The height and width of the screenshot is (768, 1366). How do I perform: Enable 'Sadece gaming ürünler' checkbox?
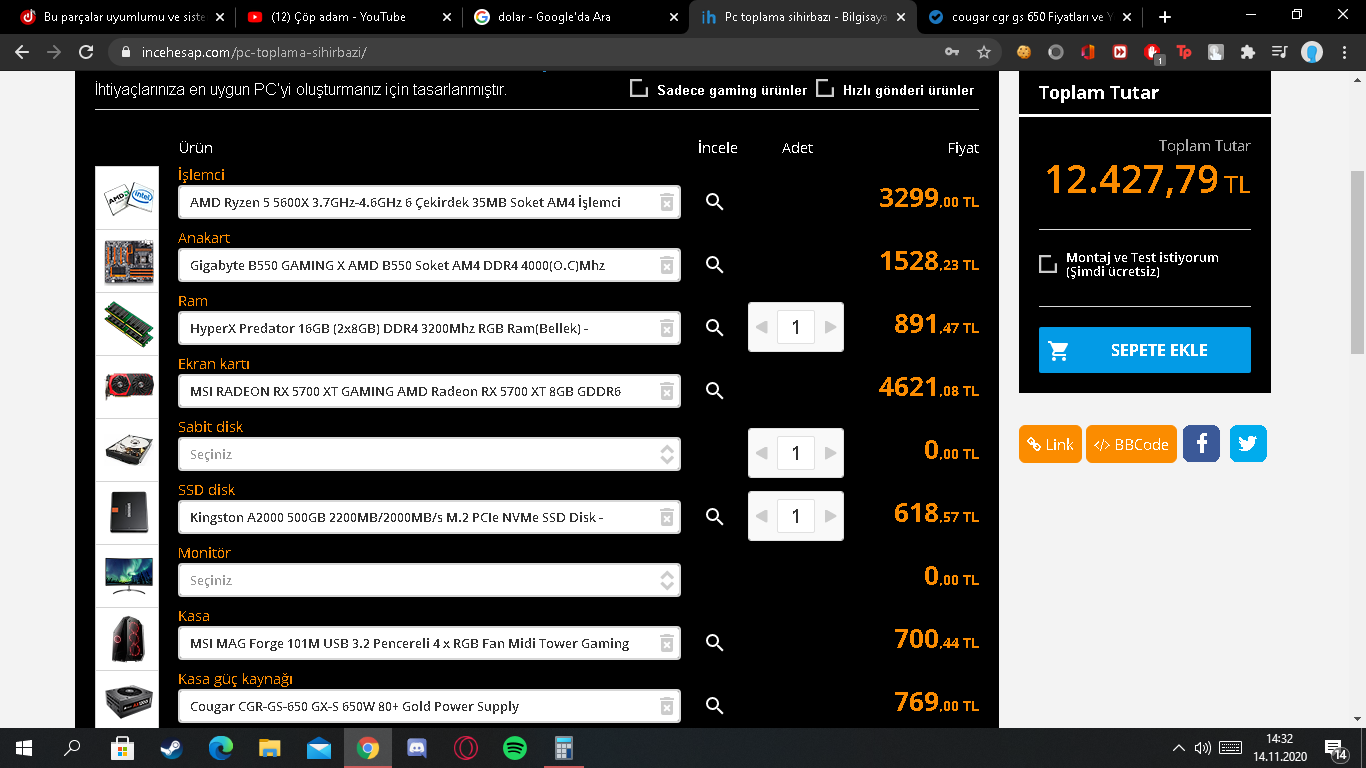tap(638, 89)
